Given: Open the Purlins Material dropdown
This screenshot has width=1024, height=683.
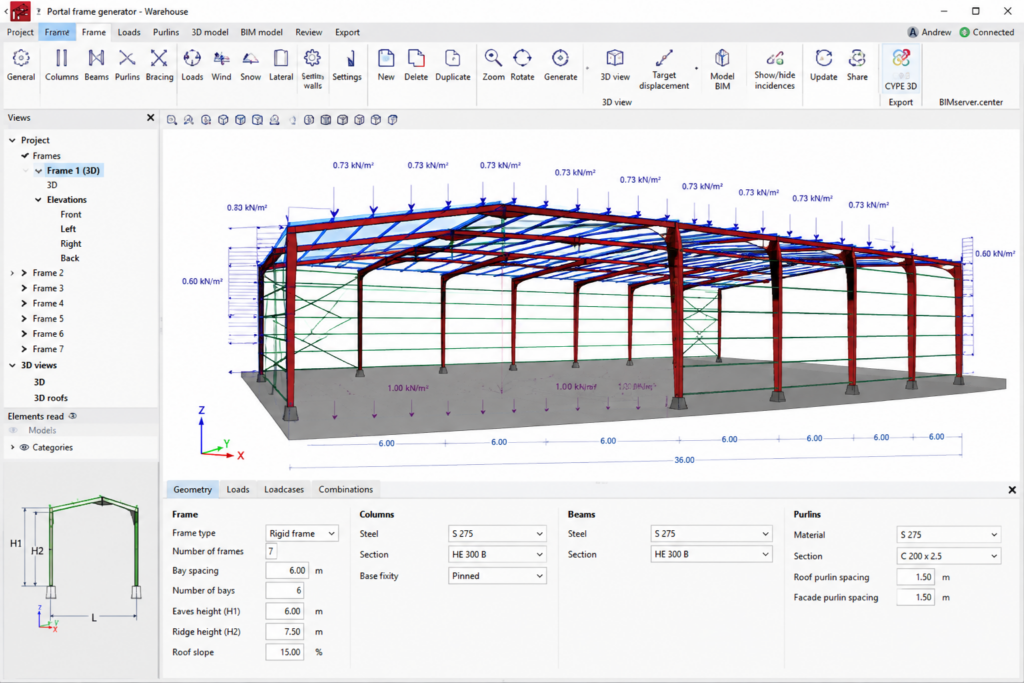Looking at the screenshot, I should pyautogui.click(x=948, y=534).
